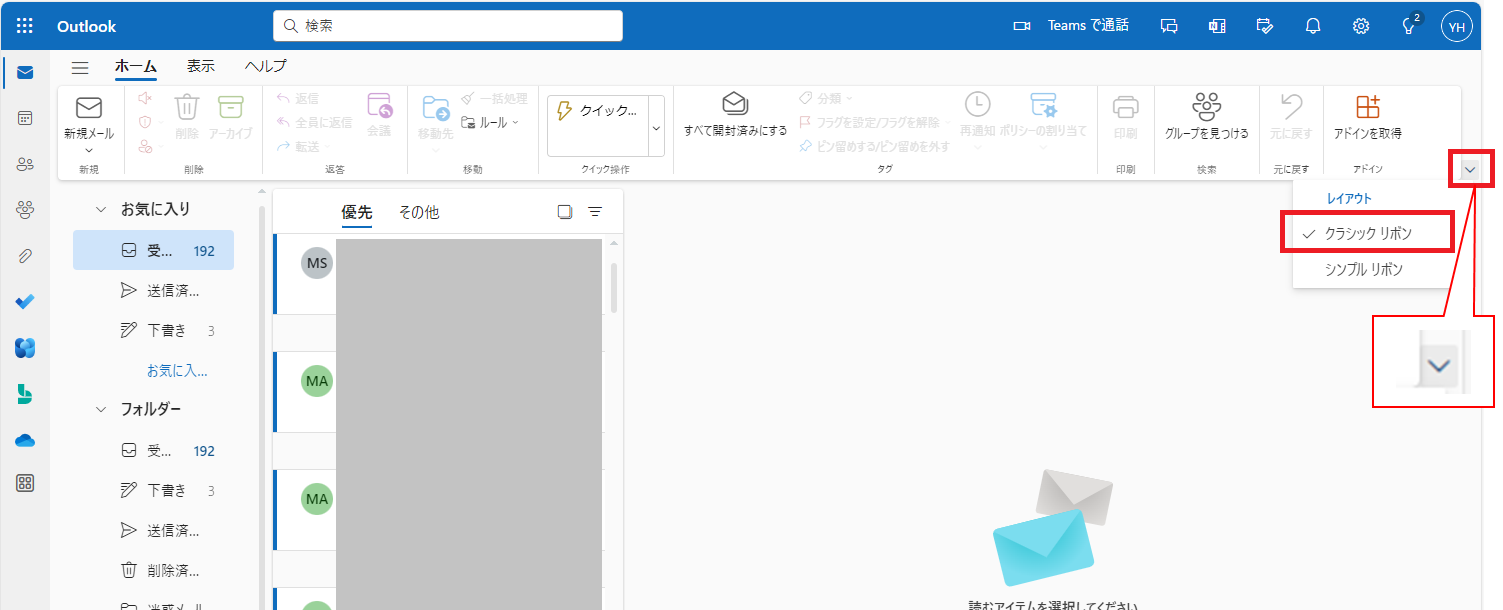Click the message list vertical scrollbar
This screenshot has height=610, width=1503.
coord(614,288)
